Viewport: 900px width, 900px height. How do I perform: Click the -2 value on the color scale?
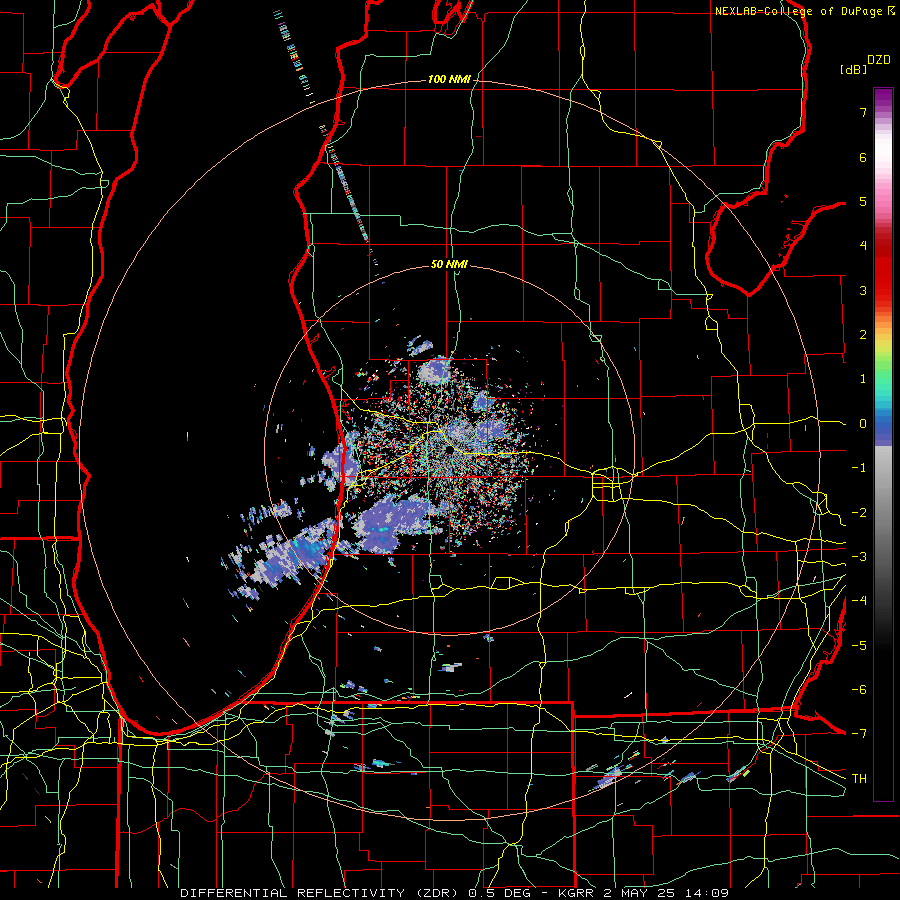(x=859, y=513)
